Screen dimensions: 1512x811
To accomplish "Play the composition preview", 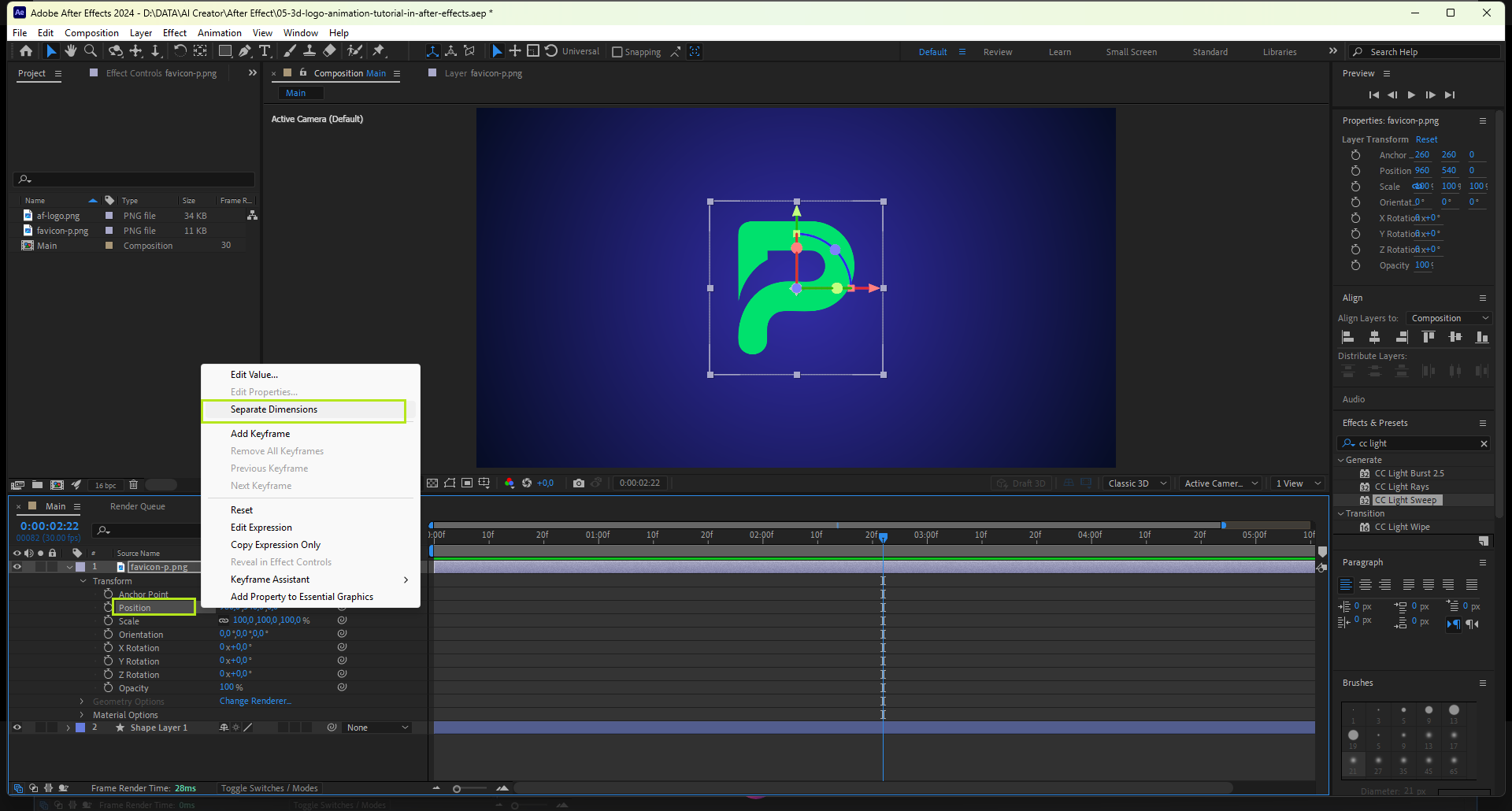I will [x=1411, y=95].
